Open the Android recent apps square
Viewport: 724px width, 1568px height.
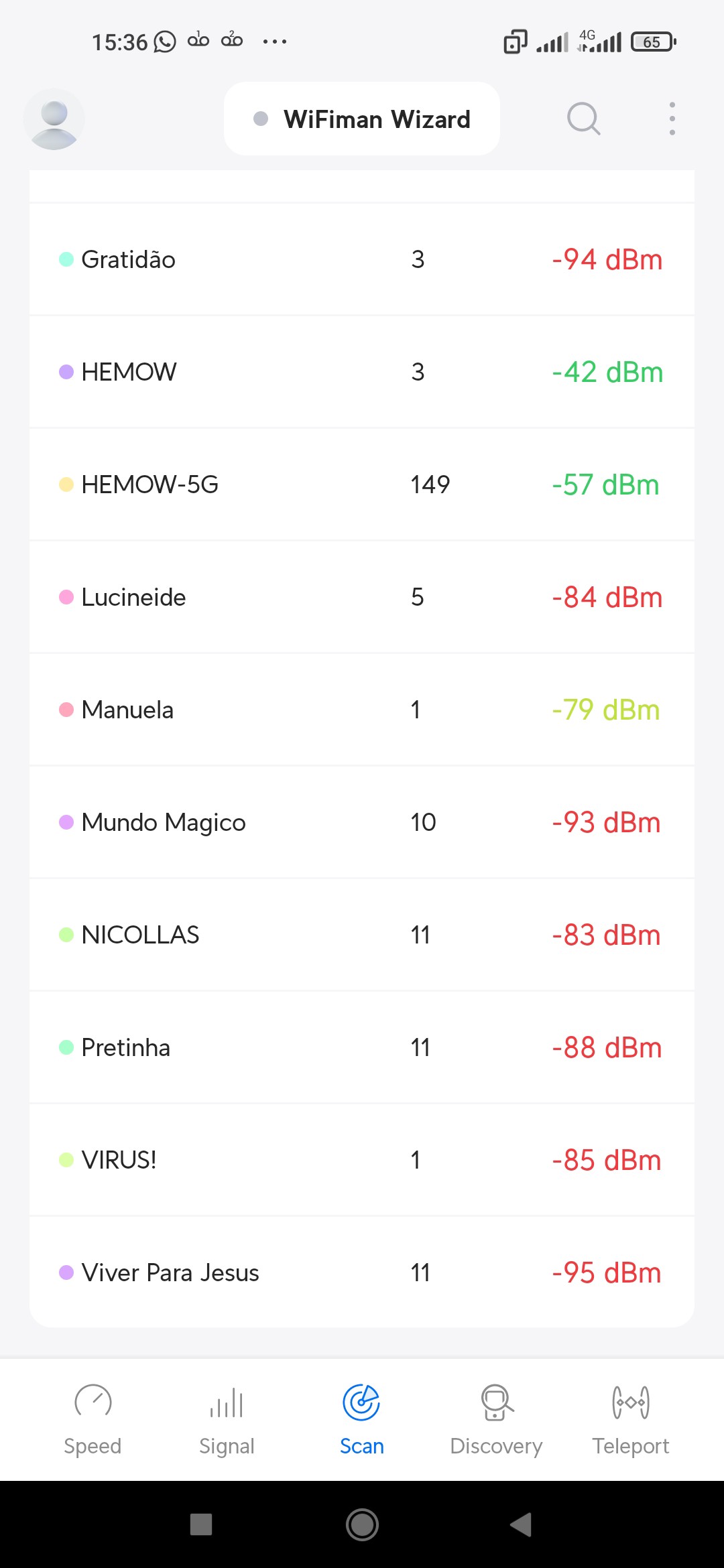(x=201, y=1524)
